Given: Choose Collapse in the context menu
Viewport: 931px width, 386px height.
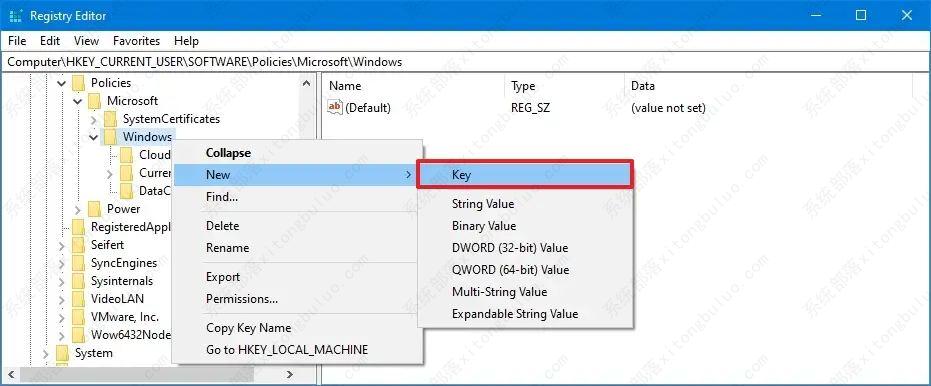Looking at the screenshot, I should coord(297,153).
